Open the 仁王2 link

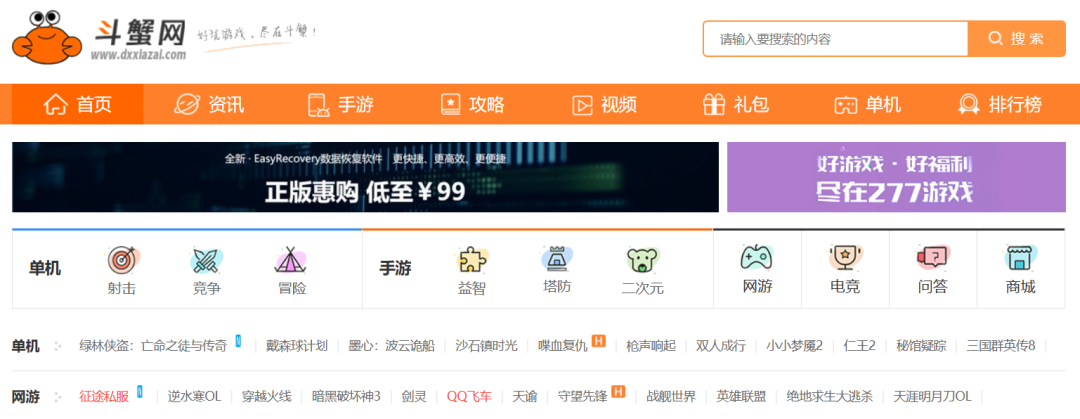pyautogui.click(x=860, y=346)
